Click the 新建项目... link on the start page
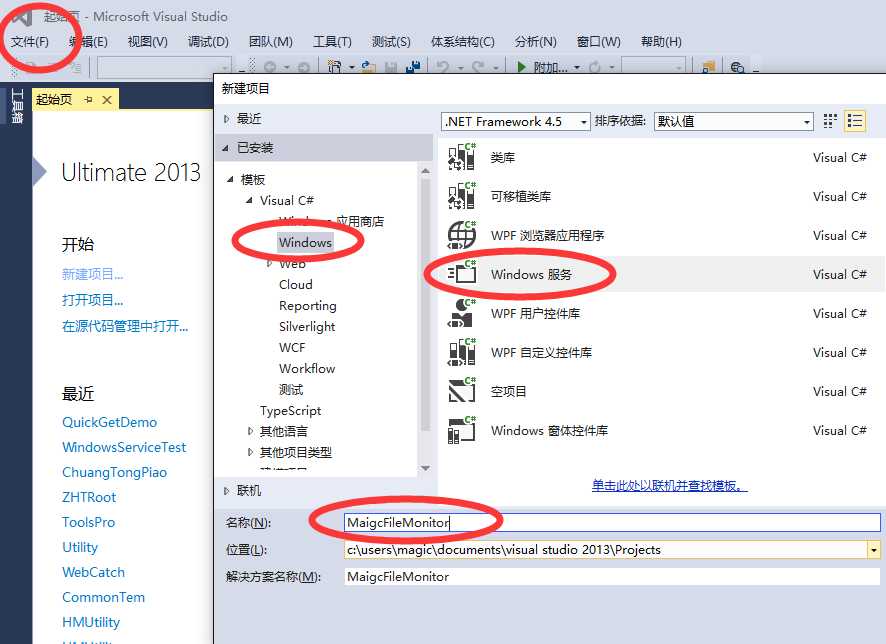The height and width of the screenshot is (644, 886). (x=92, y=275)
